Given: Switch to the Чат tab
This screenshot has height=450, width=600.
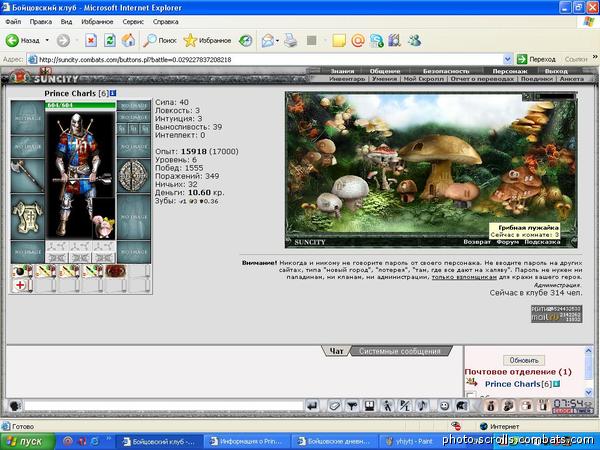Looking at the screenshot, I should pyautogui.click(x=336, y=351).
